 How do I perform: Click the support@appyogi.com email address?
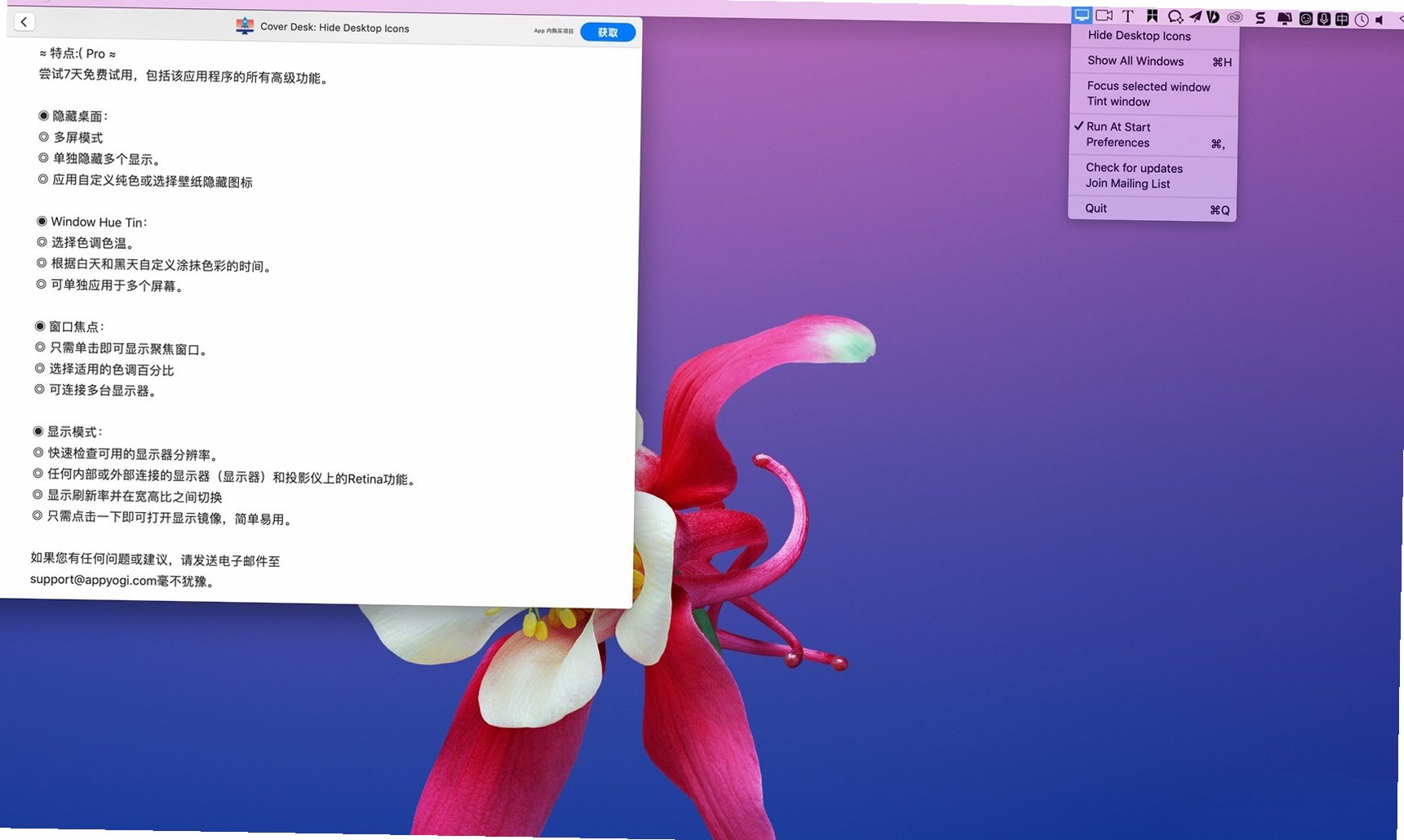93,580
